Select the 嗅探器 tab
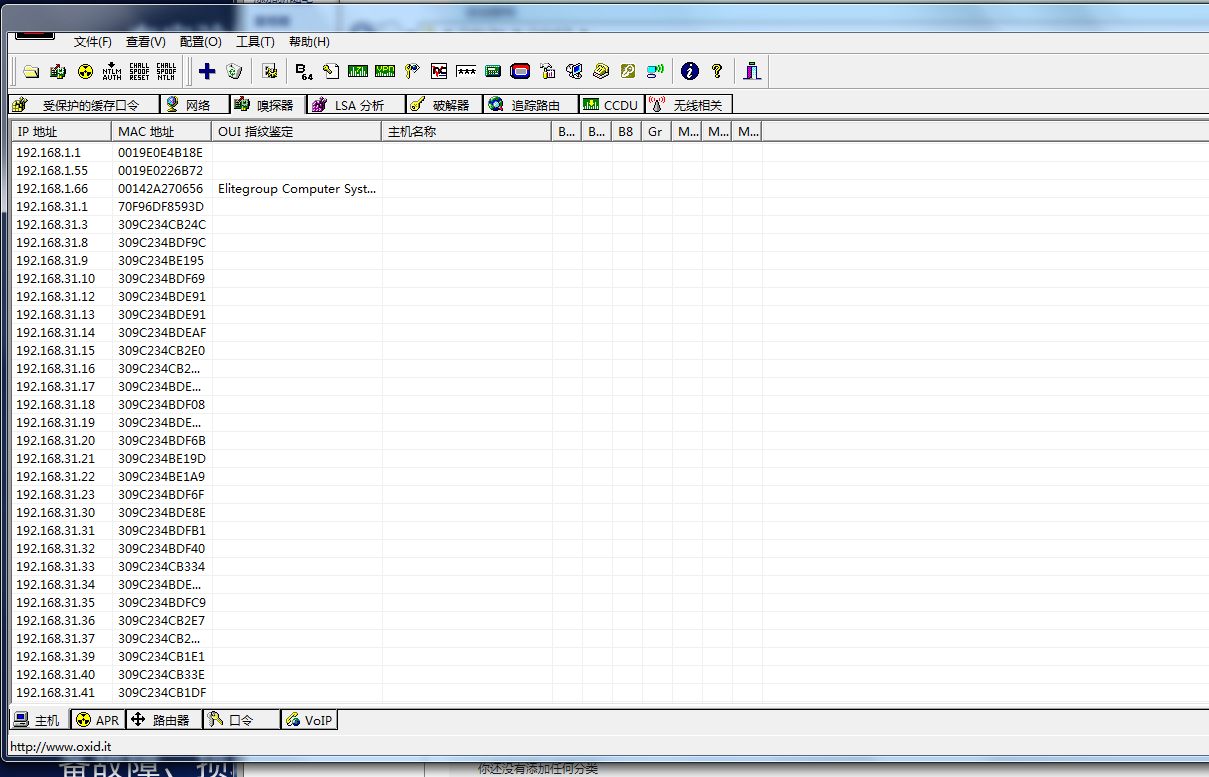Viewport: 1209px width, 777px height. tap(268, 104)
